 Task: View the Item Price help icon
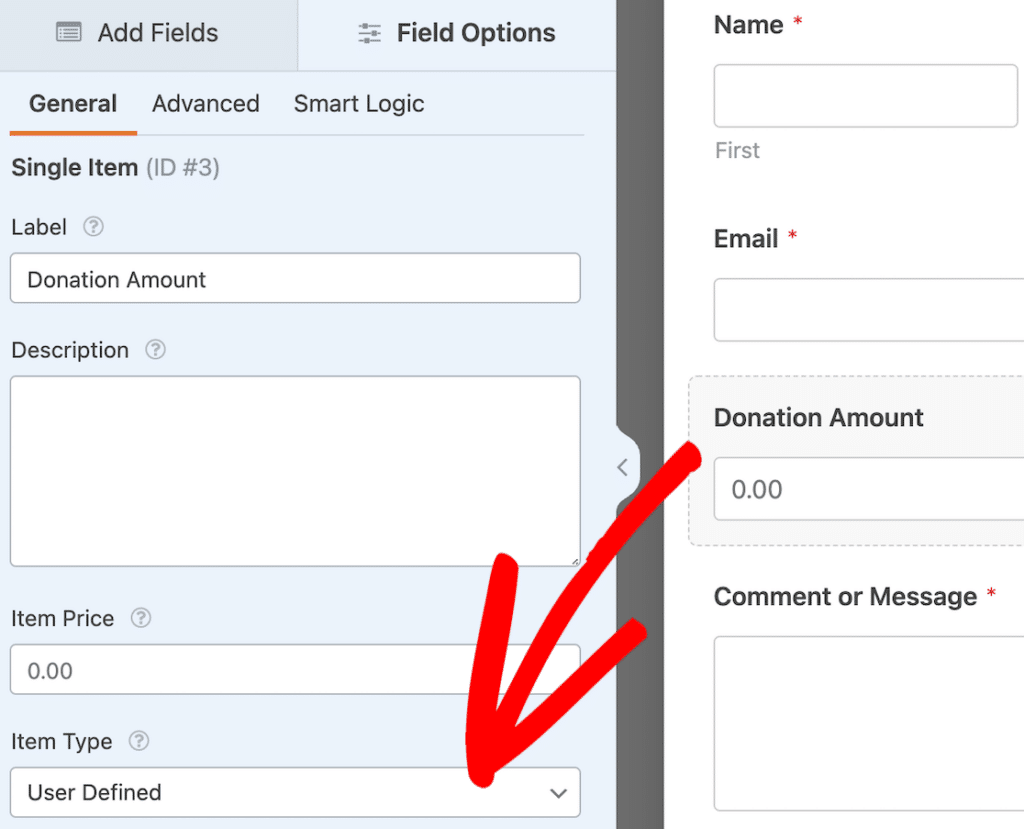coord(140,618)
